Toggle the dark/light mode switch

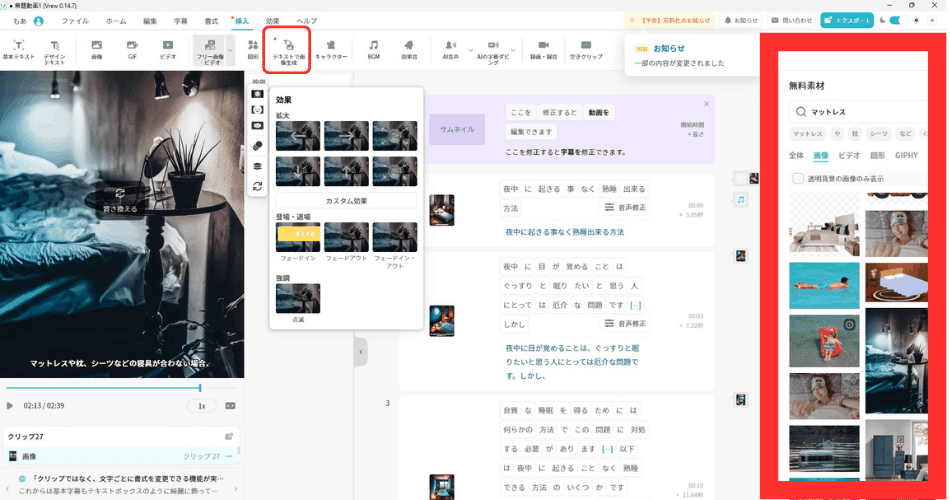click(x=897, y=21)
